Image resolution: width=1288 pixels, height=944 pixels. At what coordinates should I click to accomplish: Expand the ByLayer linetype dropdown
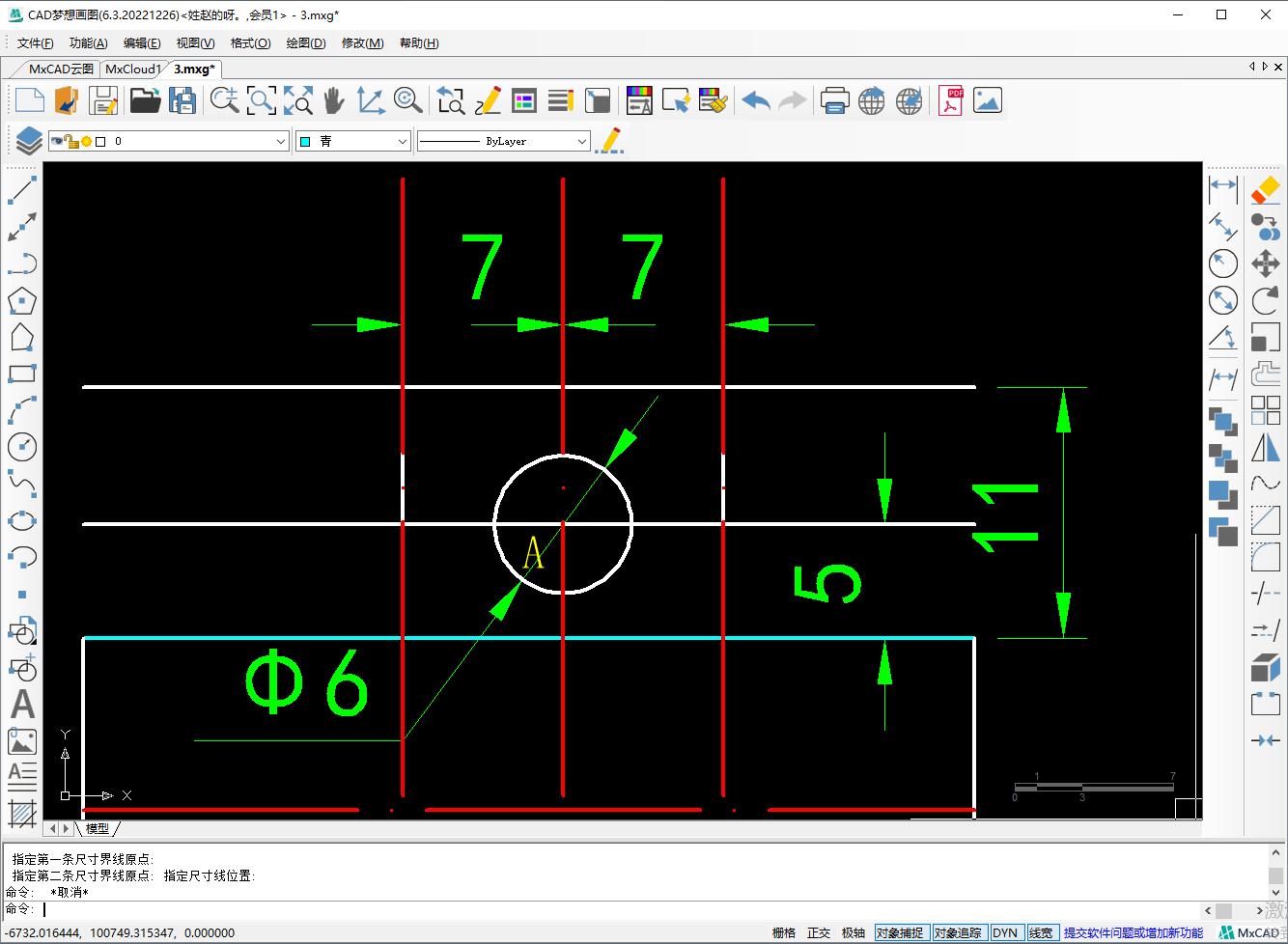point(581,140)
